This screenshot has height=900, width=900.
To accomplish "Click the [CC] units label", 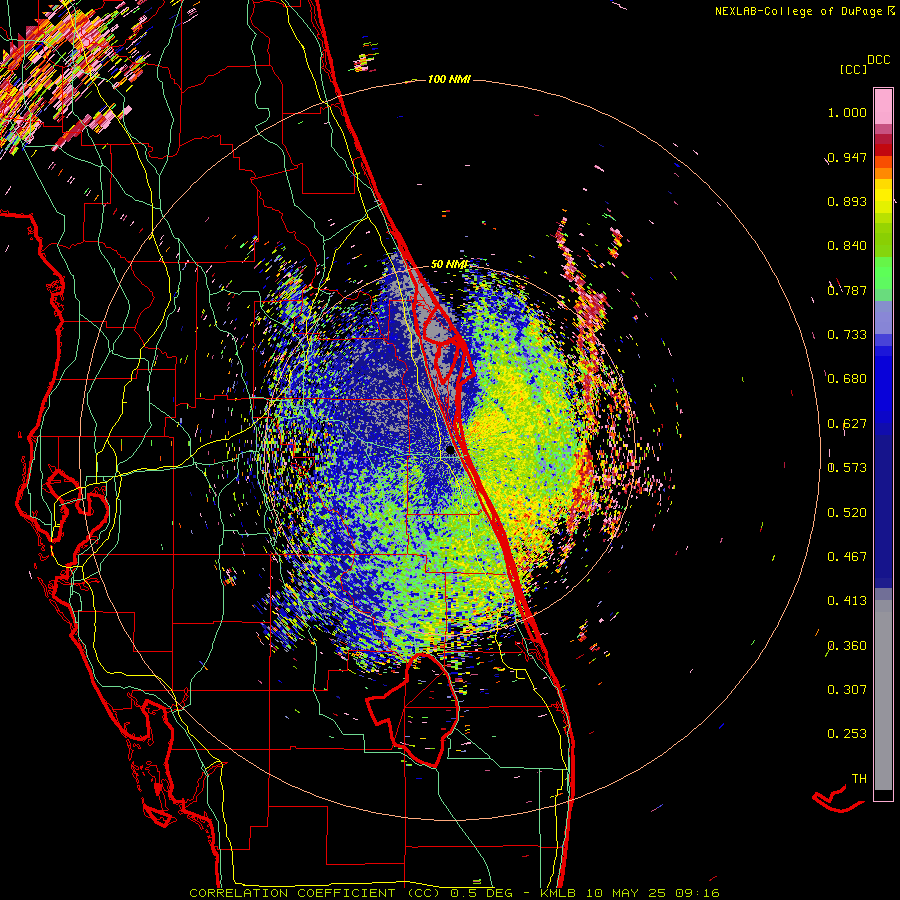I will [x=853, y=69].
